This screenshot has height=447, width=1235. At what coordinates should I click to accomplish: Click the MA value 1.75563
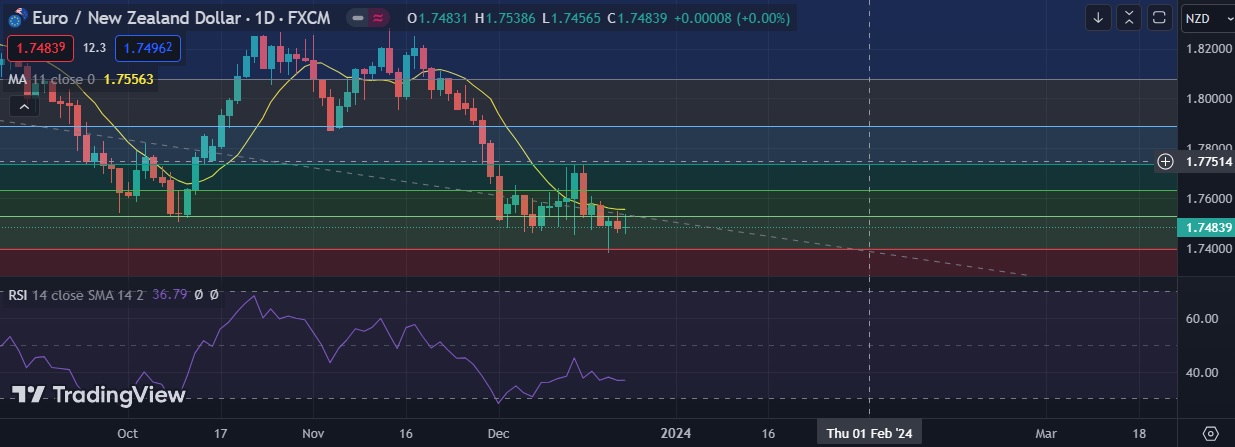(x=128, y=78)
